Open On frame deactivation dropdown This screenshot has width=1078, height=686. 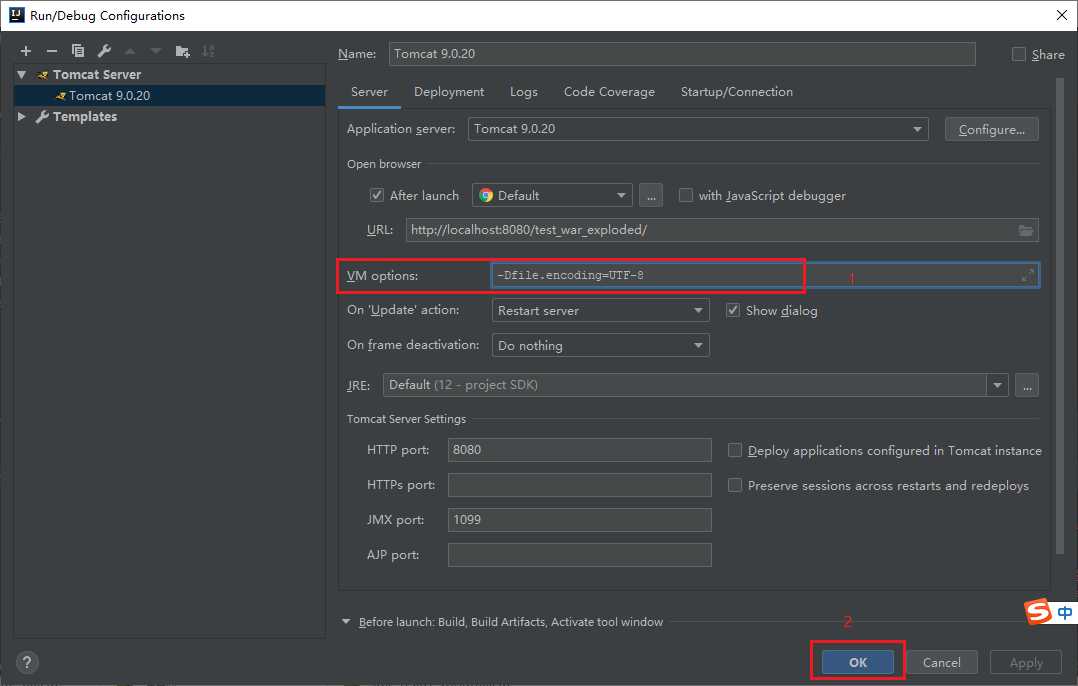click(600, 345)
